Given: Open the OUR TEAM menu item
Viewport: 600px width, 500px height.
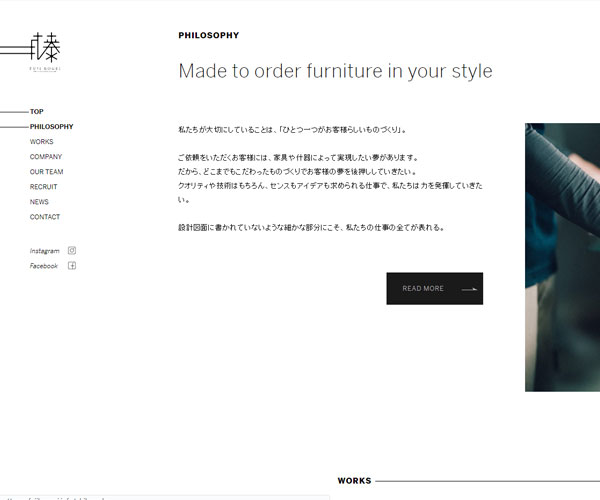Looking at the screenshot, I should click(x=46, y=172).
